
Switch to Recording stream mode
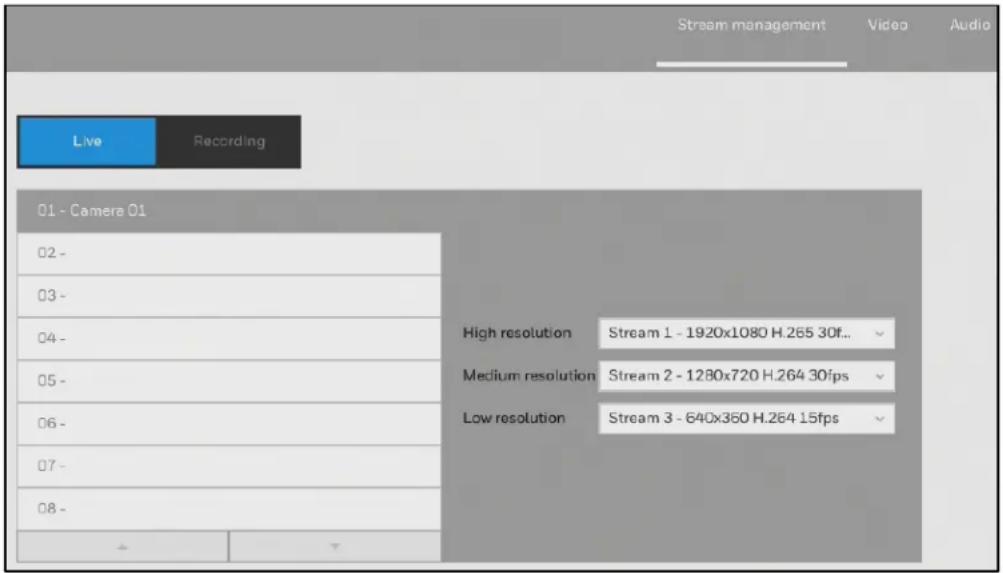[228, 141]
